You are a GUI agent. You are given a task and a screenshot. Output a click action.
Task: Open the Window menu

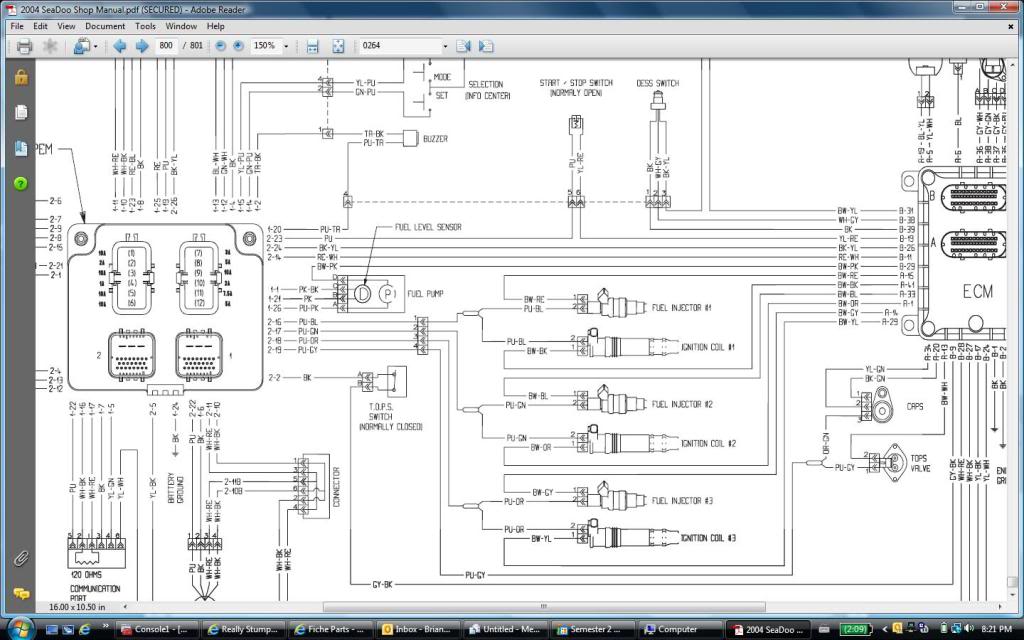[181, 26]
